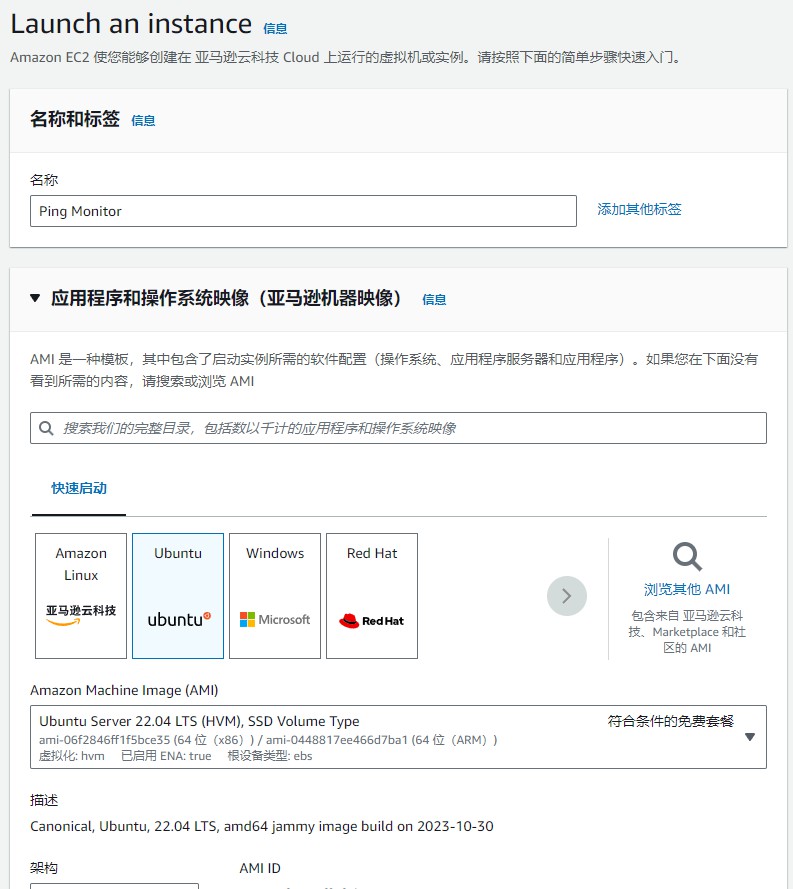Screen dimensions: 793x889
Task: Click the Amazon Machine Image (AMI) label
Action: (124, 690)
